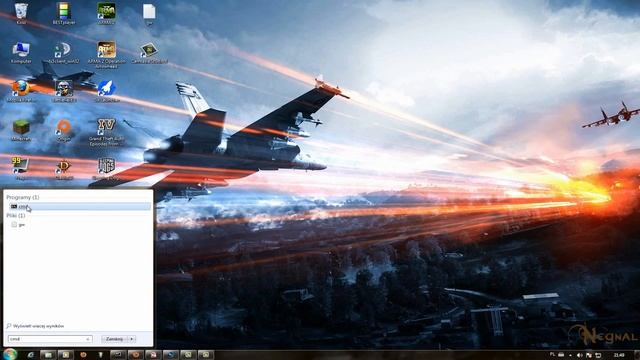640x360 pixels.
Task: Open the tilted game-card shortcut icon next to ARMA 2
Action: click(x=149, y=52)
